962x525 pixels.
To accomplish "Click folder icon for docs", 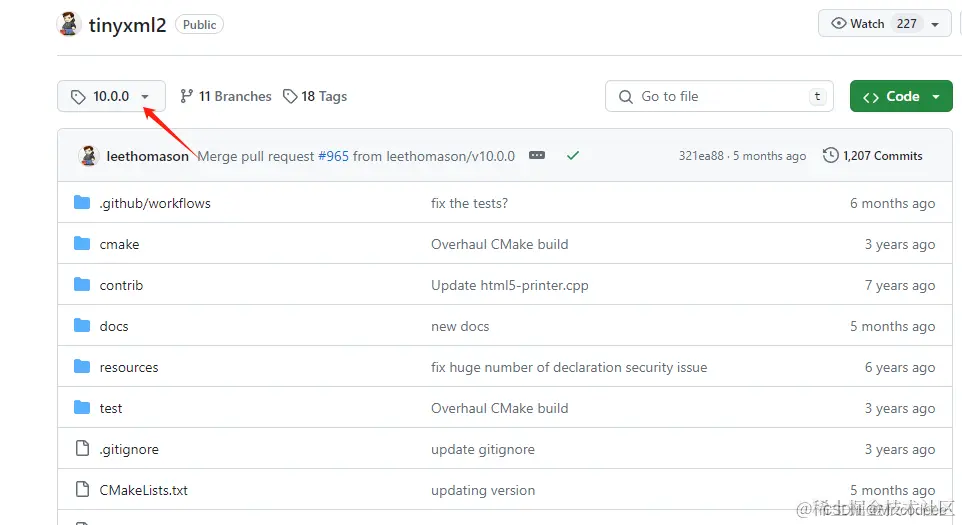I will [82, 326].
